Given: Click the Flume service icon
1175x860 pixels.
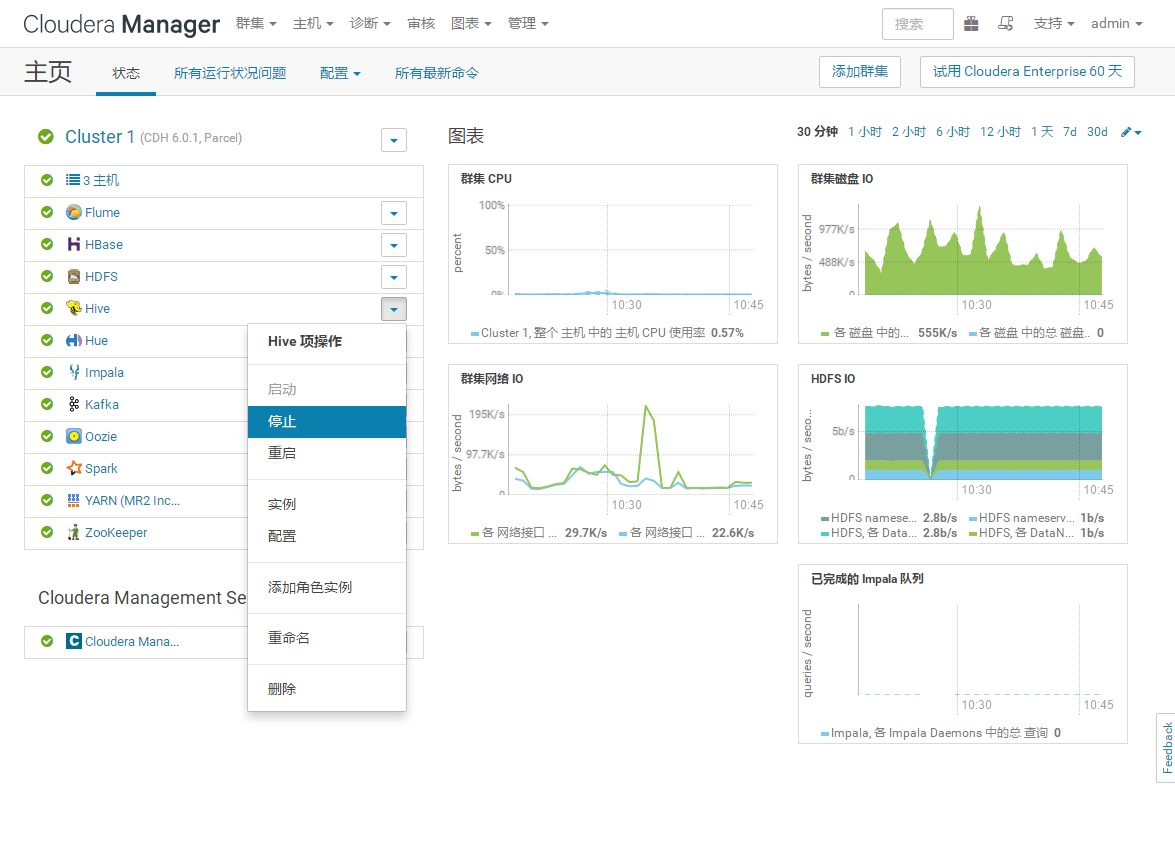Looking at the screenshot, I should click(73, 213).
